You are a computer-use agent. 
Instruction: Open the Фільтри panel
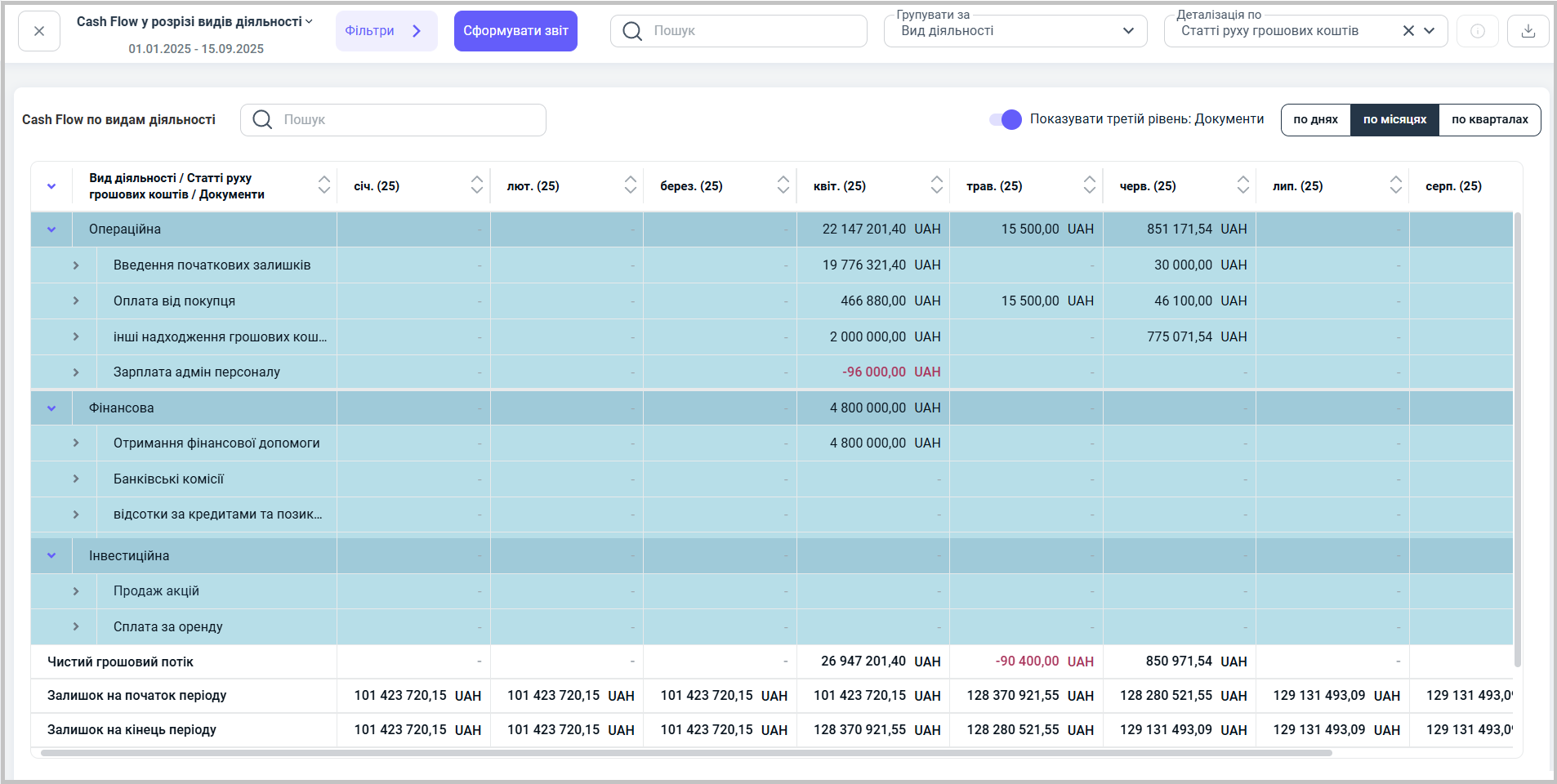pyautogui.click(x=386, y=31)
